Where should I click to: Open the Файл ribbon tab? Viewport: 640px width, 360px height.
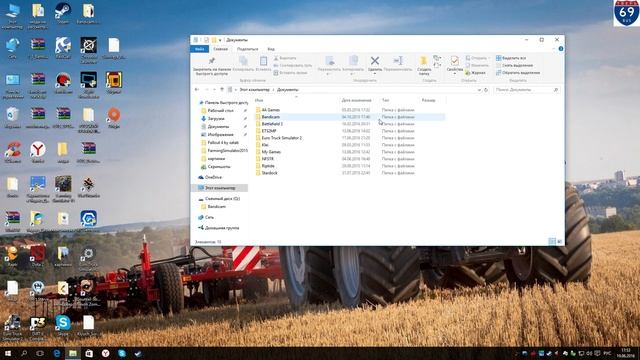[x=200, y=49]
